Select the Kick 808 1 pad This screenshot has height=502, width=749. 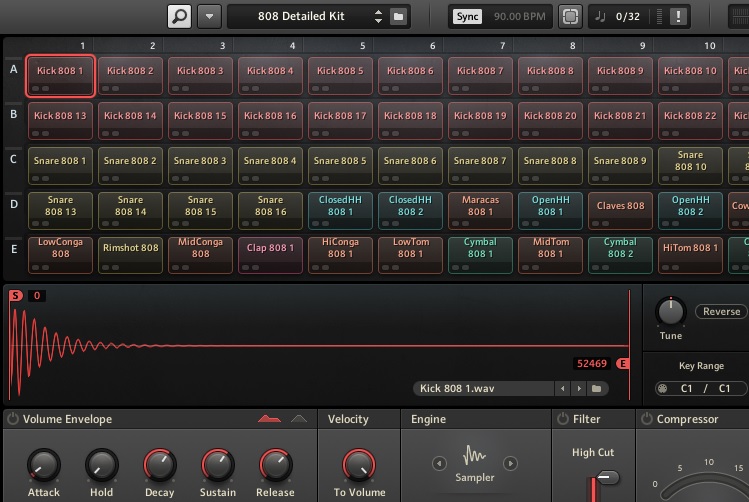pyautogui.click(x=60, y=76)
